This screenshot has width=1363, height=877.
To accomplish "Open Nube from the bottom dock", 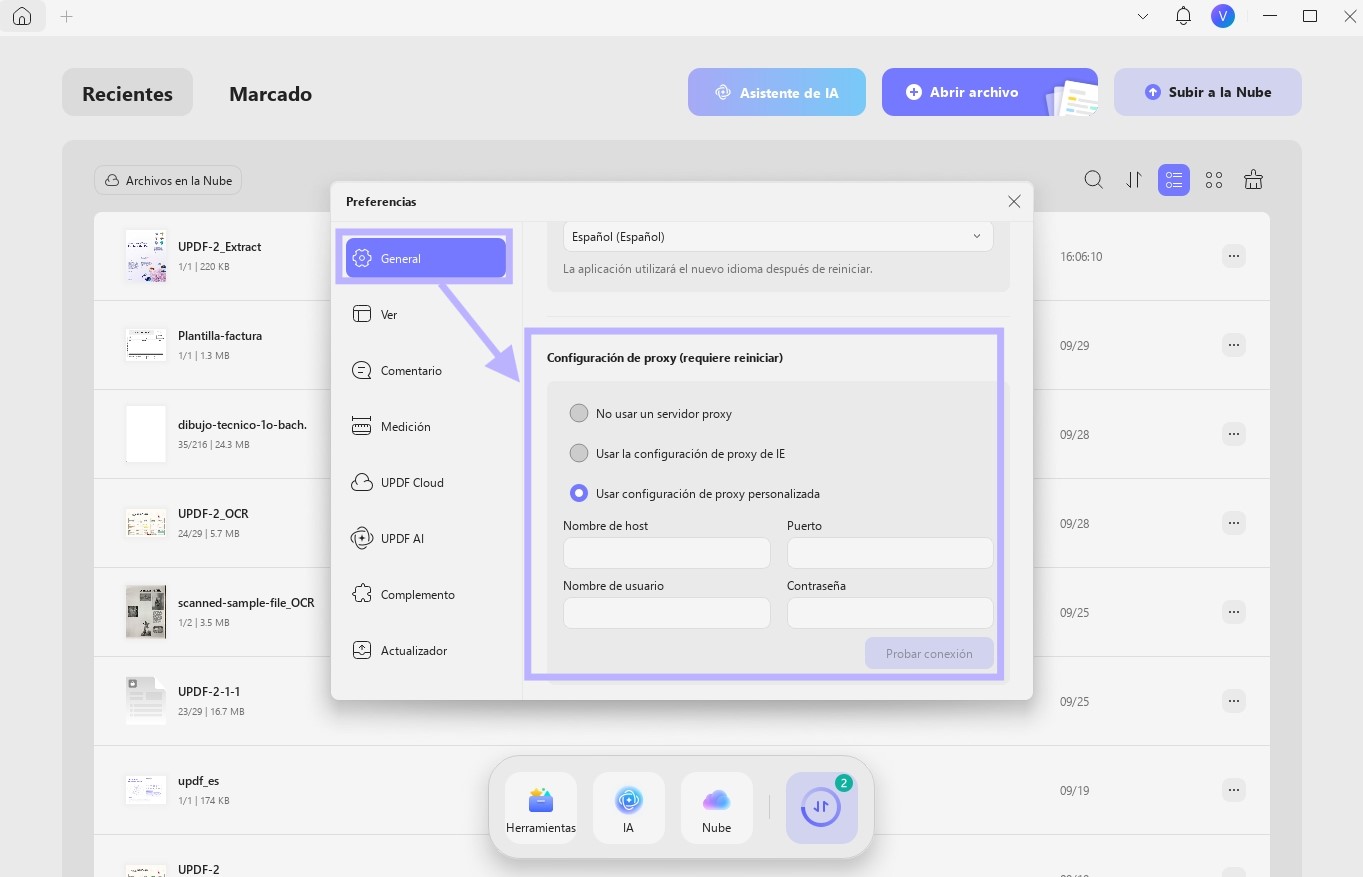I will 717,808.
